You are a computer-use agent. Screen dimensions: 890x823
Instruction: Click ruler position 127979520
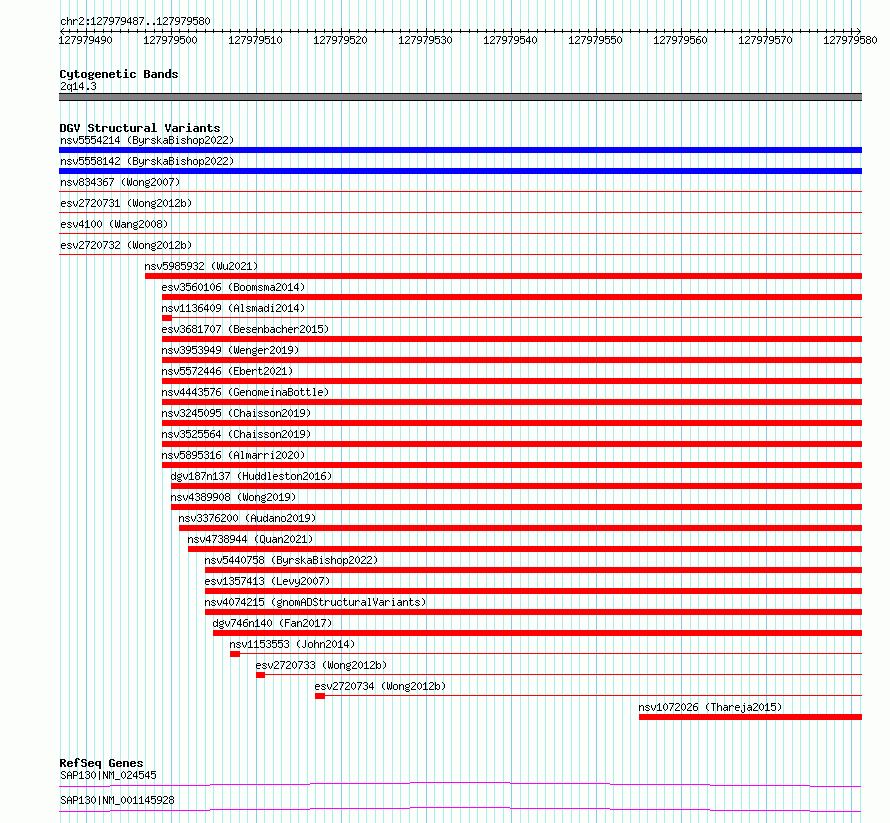pyautogui.click(x=341, y=40)
